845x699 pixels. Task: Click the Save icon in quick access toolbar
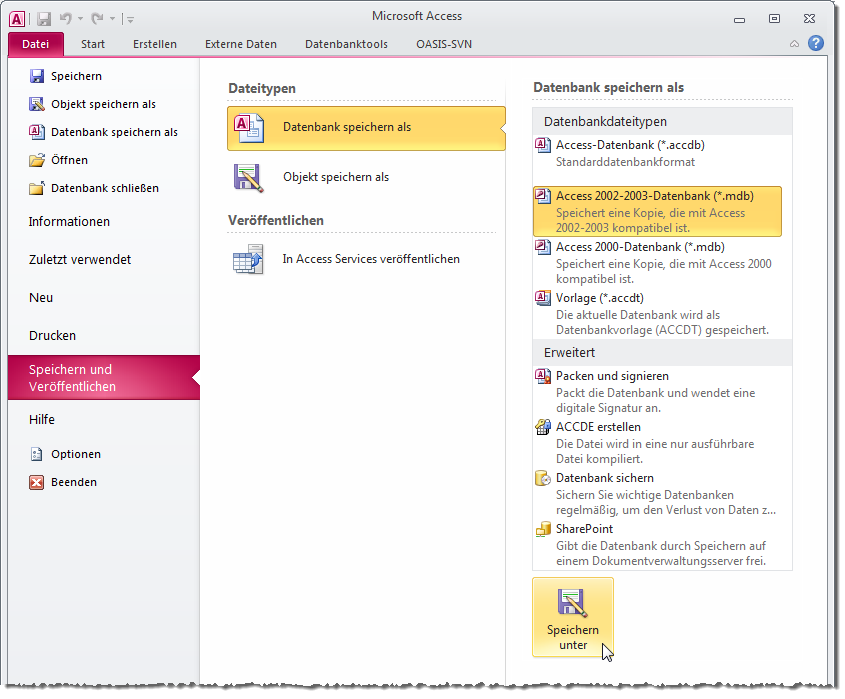pyautogui.click(x=44, y=18)
